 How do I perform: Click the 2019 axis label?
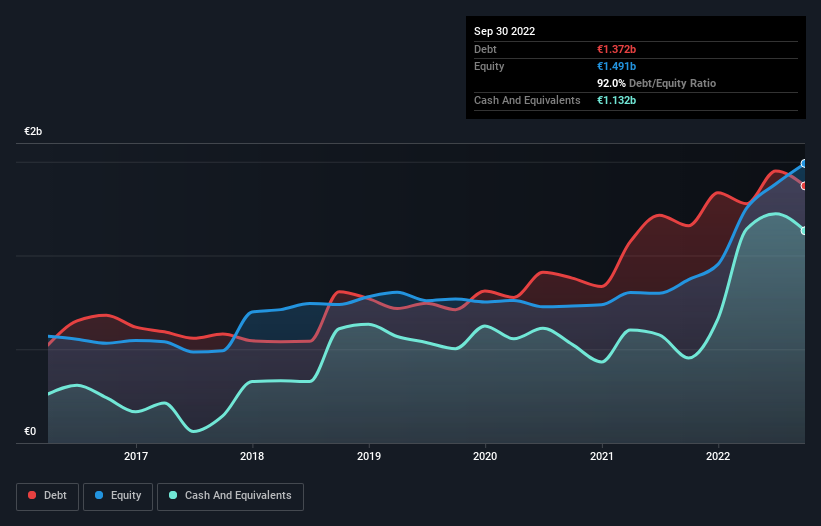(x=369, y=456)
